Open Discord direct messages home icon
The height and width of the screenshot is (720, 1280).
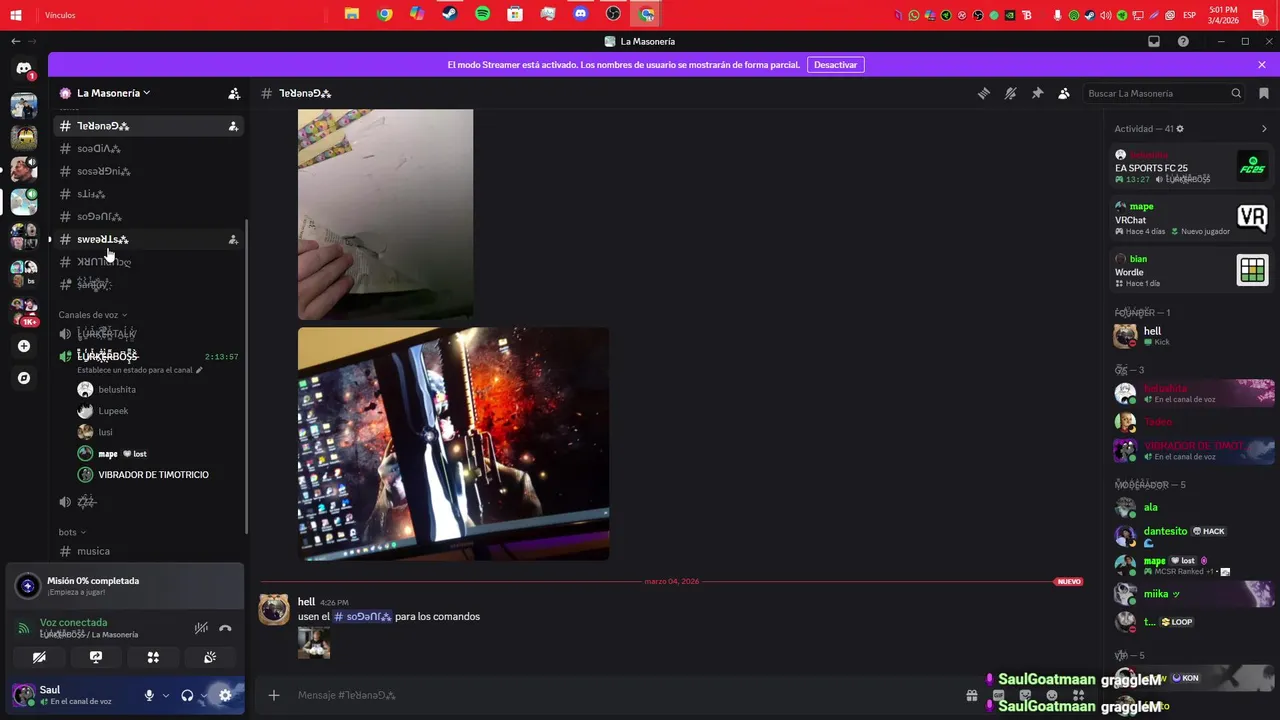pyautogui.click(x=24, y=68)
